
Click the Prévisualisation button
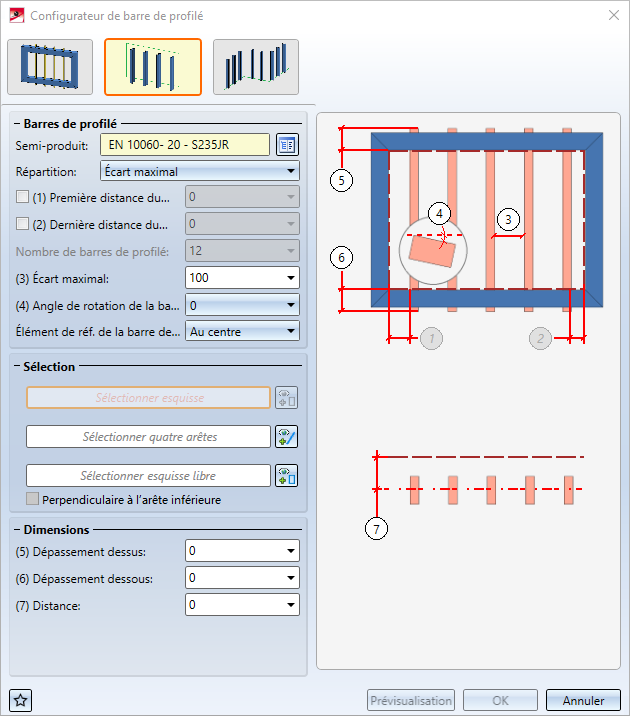(411, 700)
